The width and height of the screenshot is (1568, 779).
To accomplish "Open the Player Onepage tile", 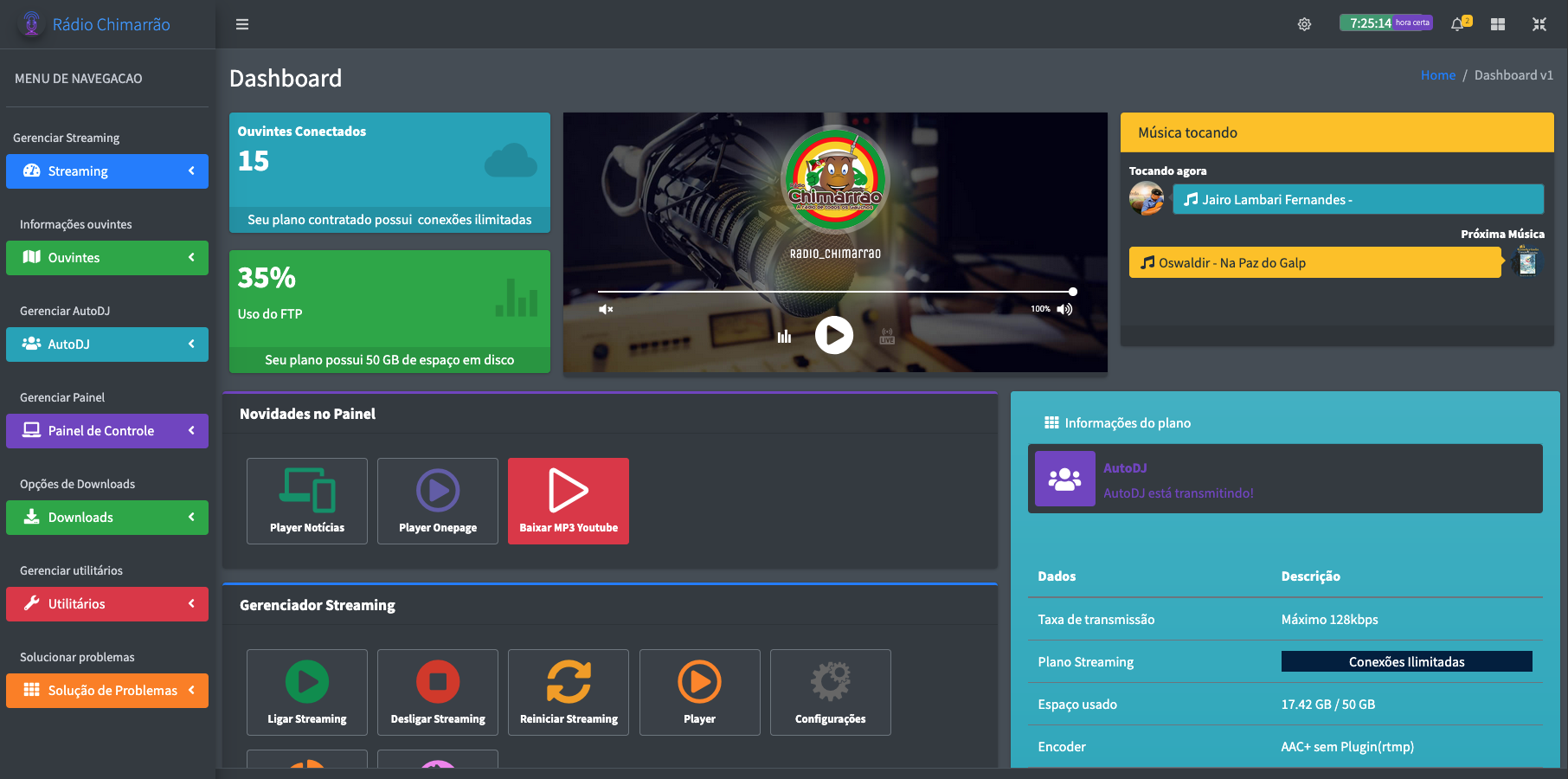I will [x=438, y=501].
